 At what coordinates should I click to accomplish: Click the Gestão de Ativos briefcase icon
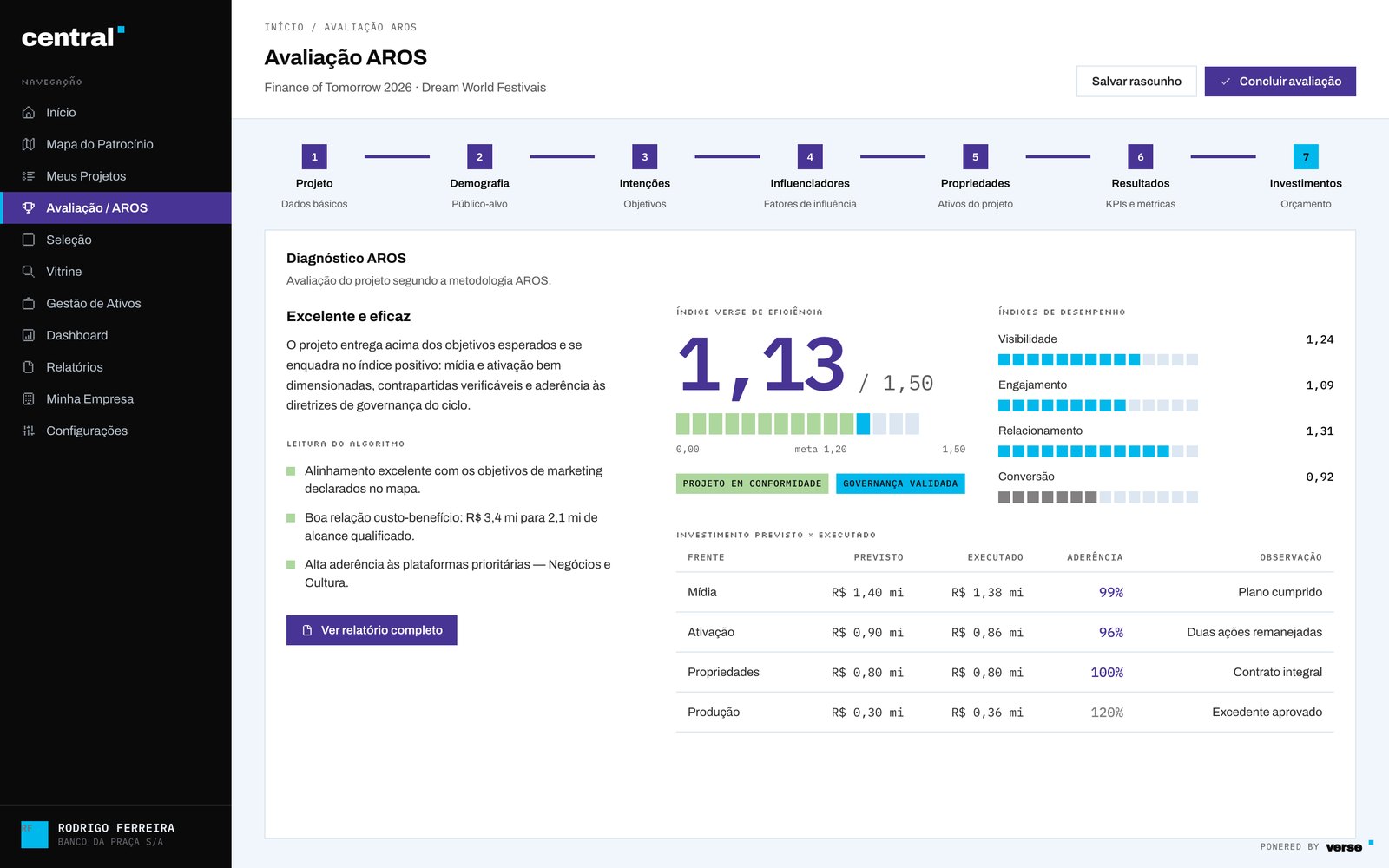(x=29, y=304)
